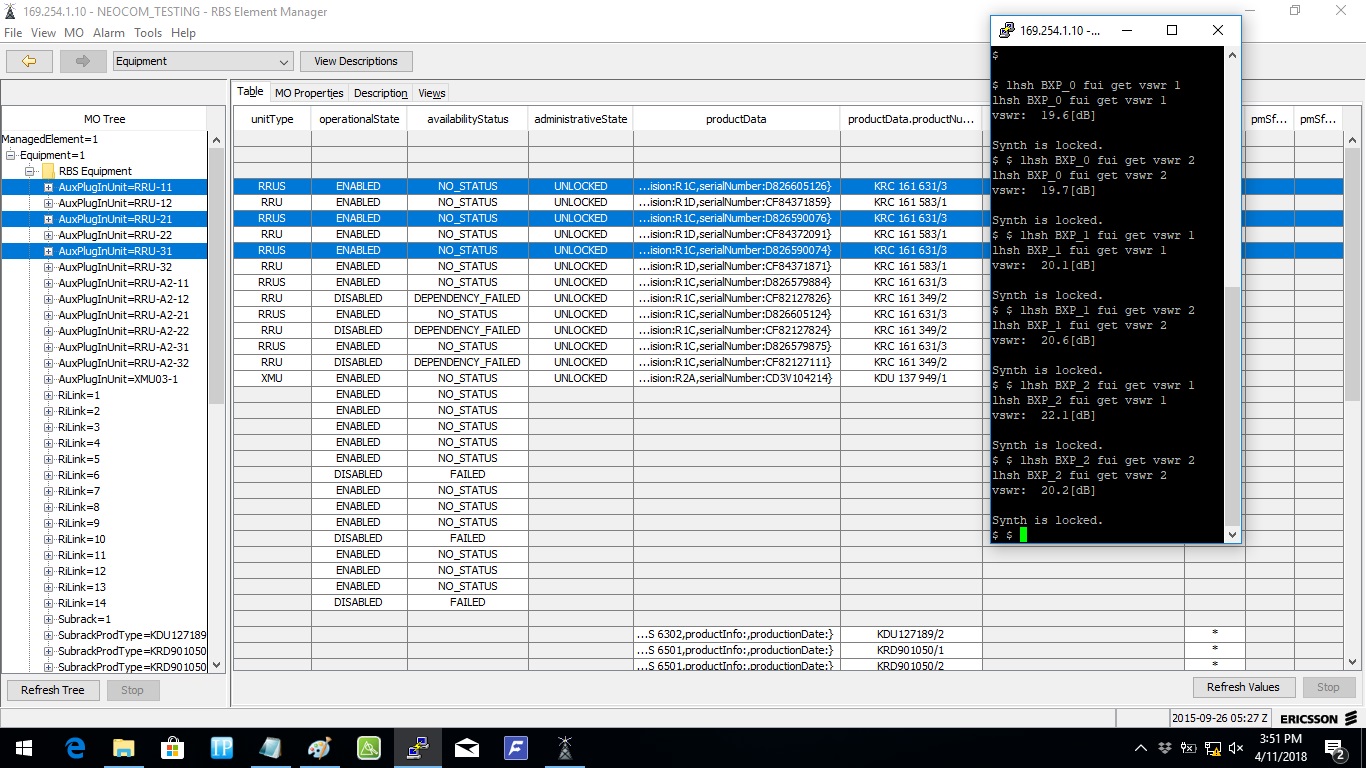Switch to the MO Properties tab
This screenshot has width=1366, height=768.
[x=309, y=93]
